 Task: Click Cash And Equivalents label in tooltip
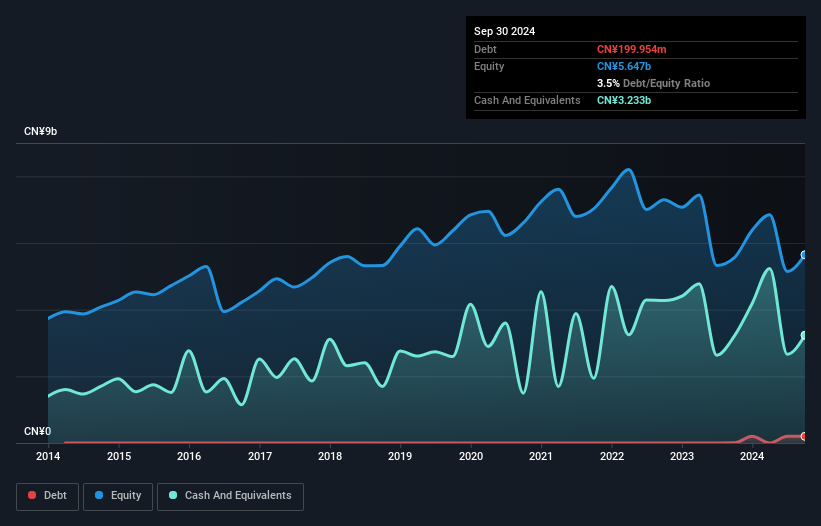pos(527,100)
